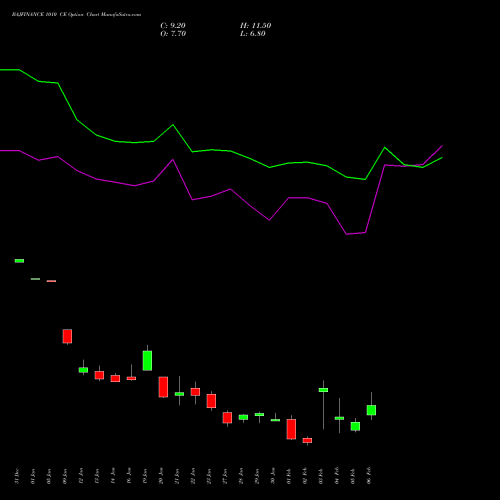Viewport: 500px width, 500px height.
Task: Click the BAJFINANCE CE Option chart title
Action: [x=76, y=15]
